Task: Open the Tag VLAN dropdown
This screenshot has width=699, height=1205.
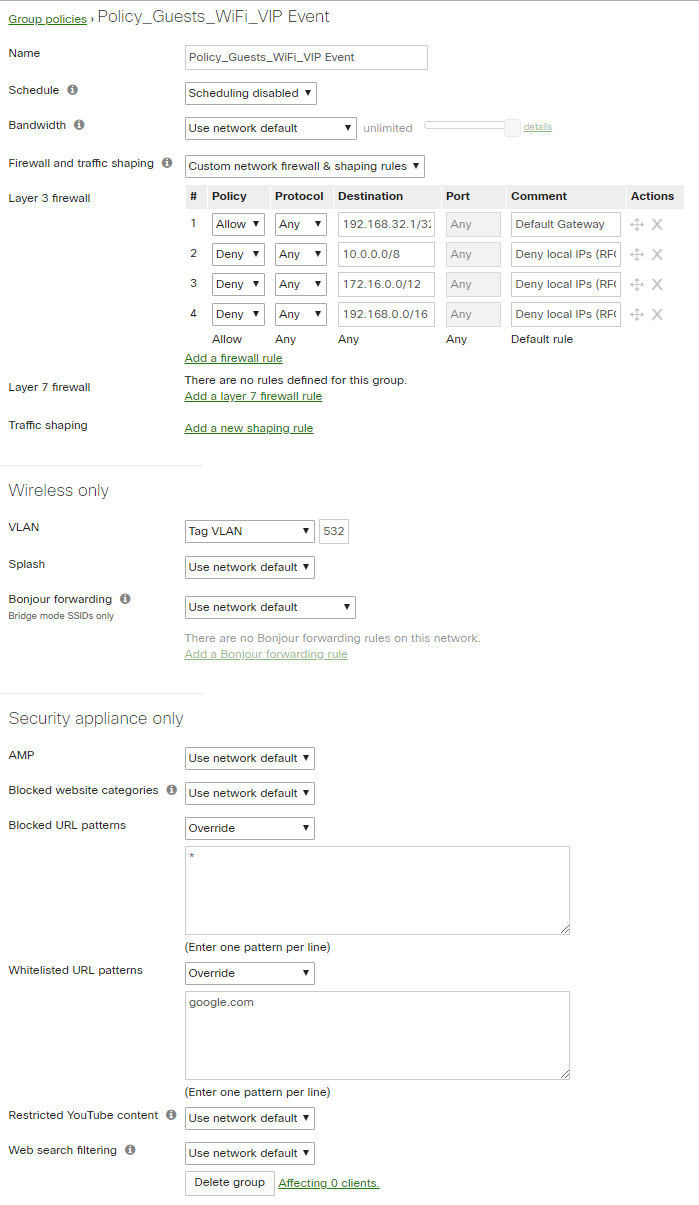Action: [249, 531]
